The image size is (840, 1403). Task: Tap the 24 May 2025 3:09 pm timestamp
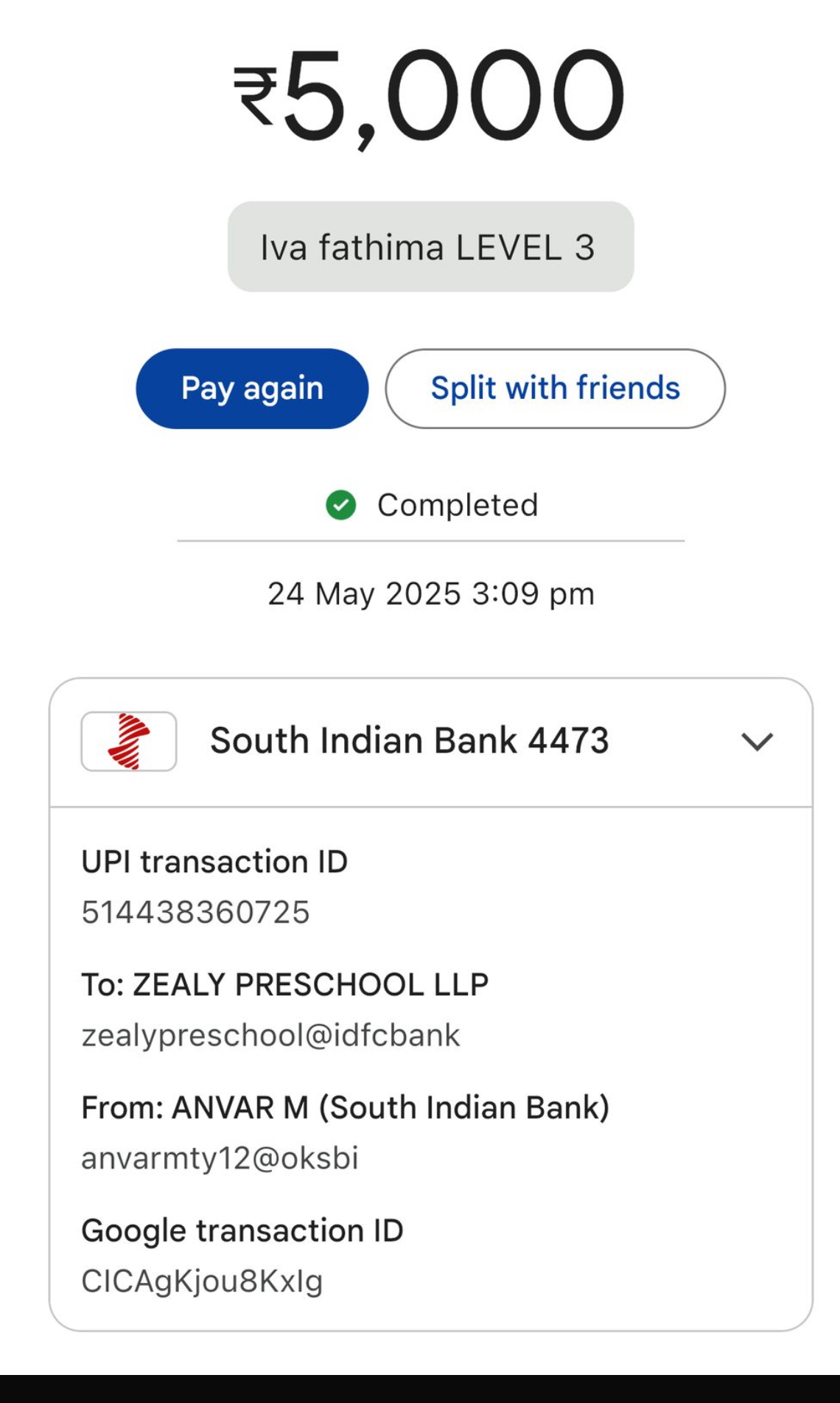(x=430, y=593)
